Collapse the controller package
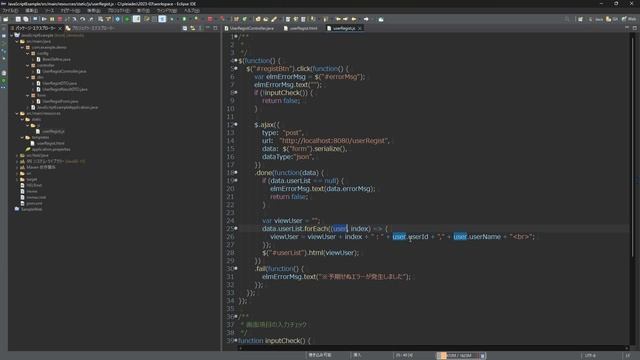The height and width of the screenshot is (360, 640). [x=28, y=65]
